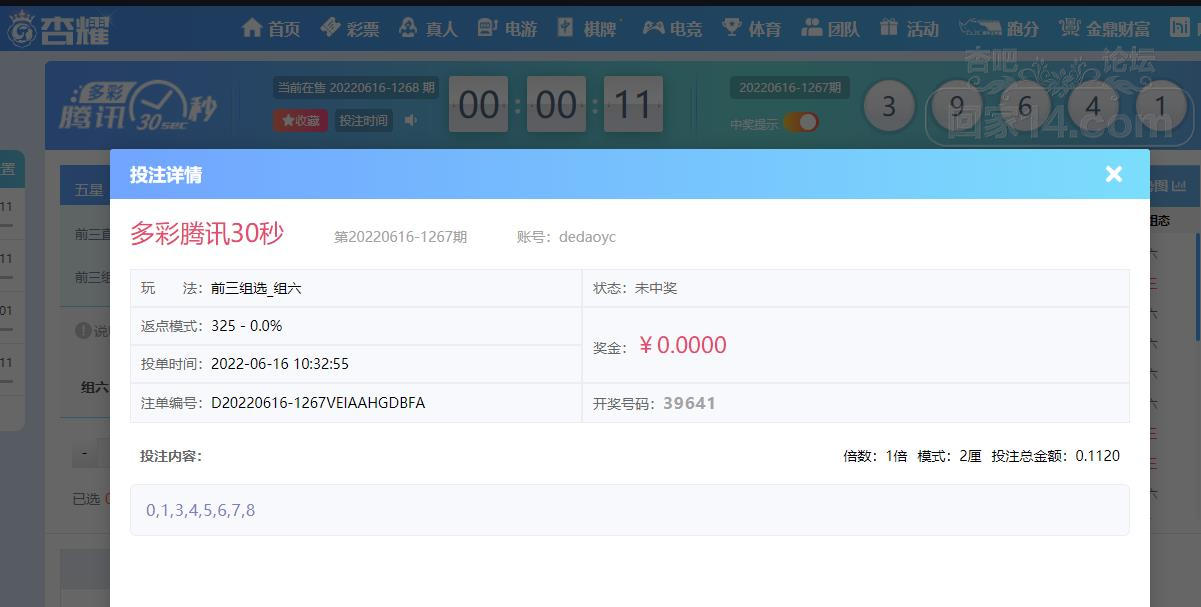Click the 账号 dedaoyc text
The image size is (1201, 607).
[x=566, y=237]
